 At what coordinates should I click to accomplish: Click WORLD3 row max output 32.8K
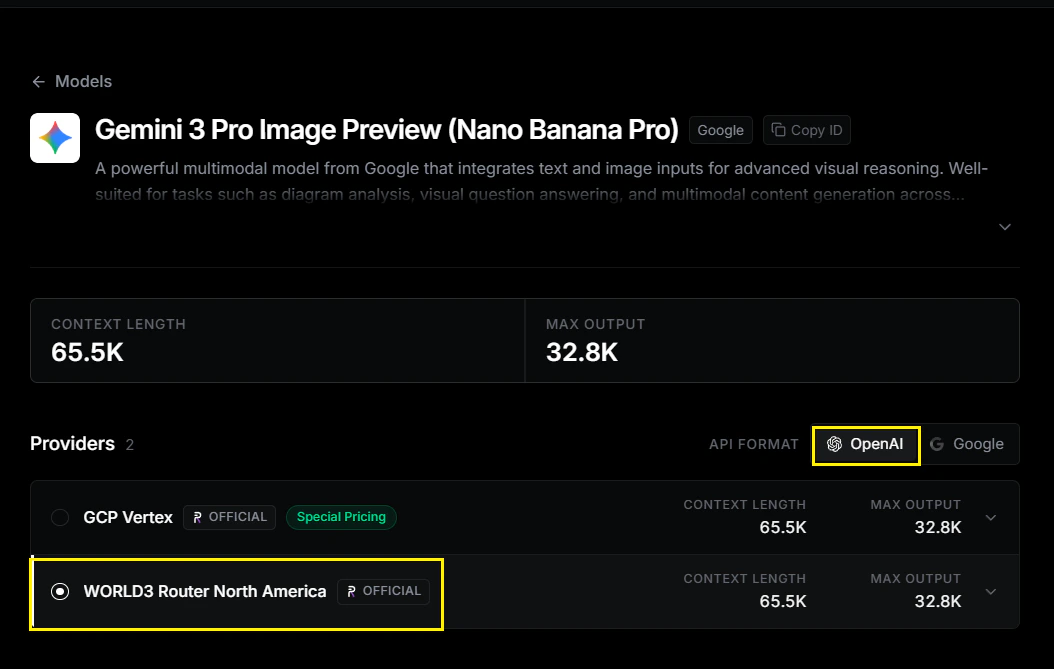938,601
